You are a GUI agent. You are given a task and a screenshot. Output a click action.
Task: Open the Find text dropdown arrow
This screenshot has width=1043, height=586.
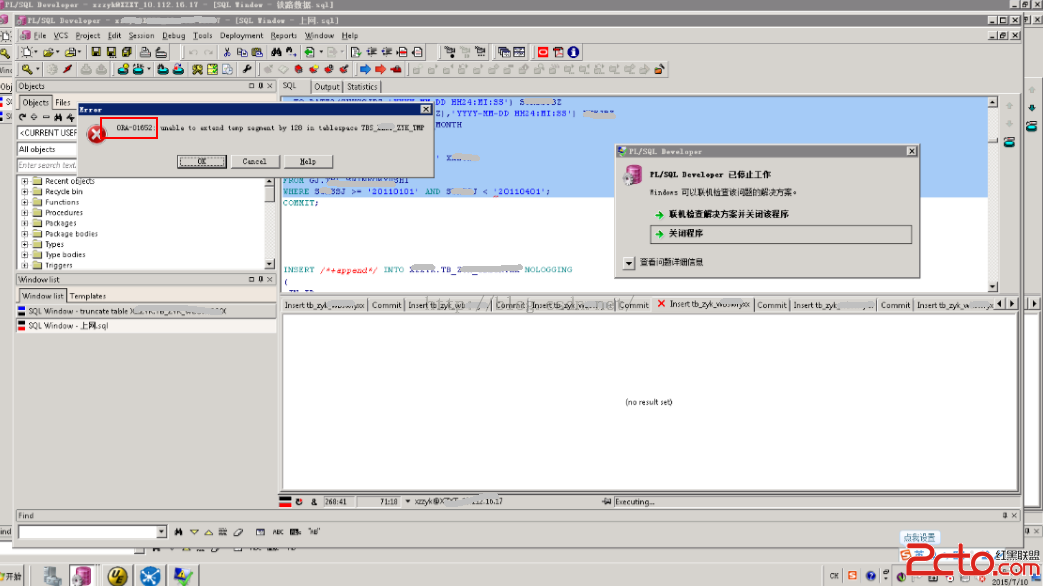pyautogui.click(x=161, y=532)
